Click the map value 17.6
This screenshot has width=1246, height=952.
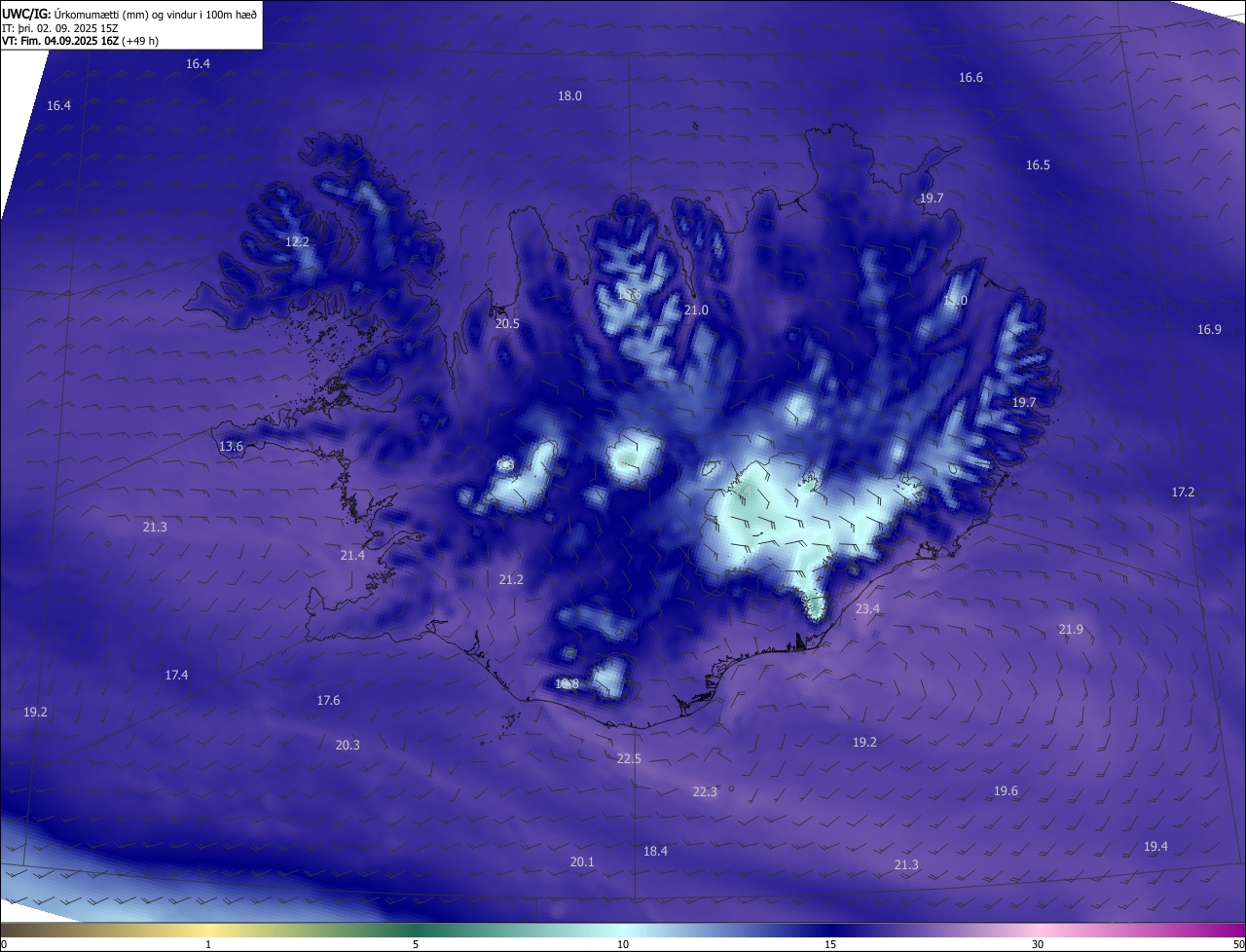(328, 700)
